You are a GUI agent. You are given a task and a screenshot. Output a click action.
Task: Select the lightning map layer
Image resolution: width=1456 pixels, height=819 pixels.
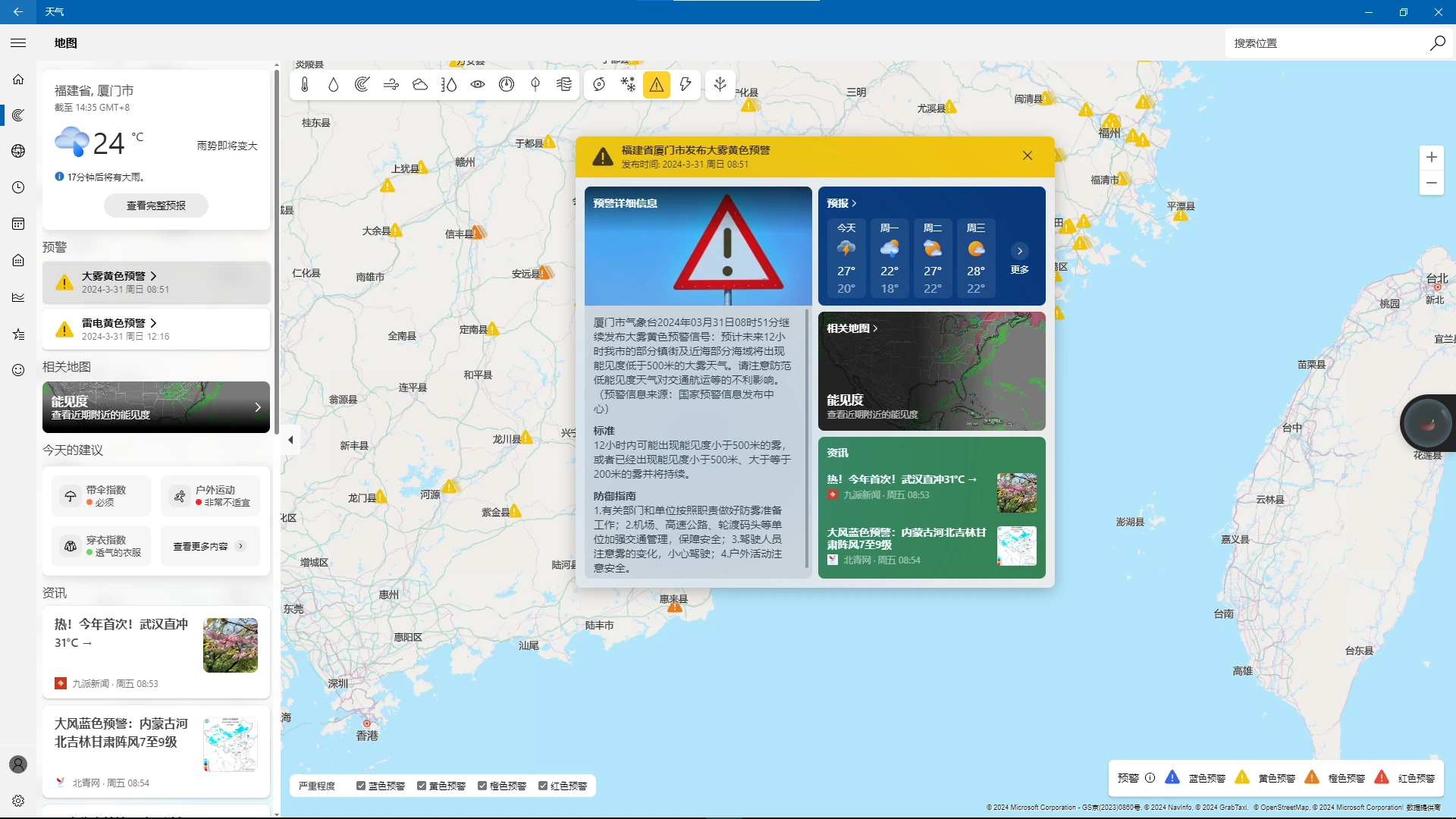coord(686,84)
